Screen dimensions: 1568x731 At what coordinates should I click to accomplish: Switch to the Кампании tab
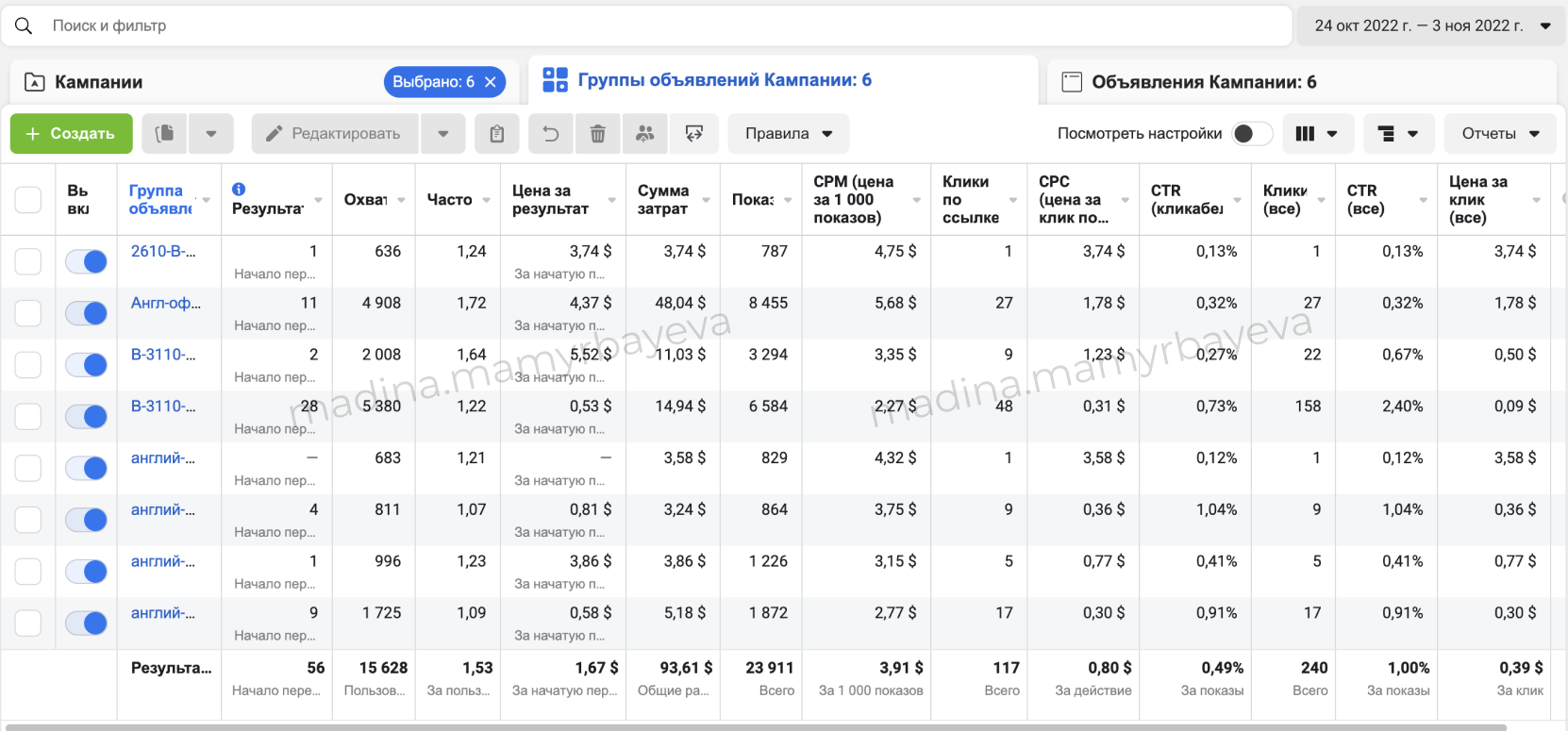tap(99, 82)
